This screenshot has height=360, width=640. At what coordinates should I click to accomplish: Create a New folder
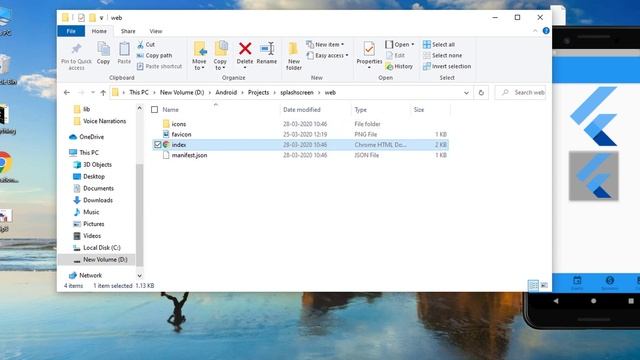(294, 56)
